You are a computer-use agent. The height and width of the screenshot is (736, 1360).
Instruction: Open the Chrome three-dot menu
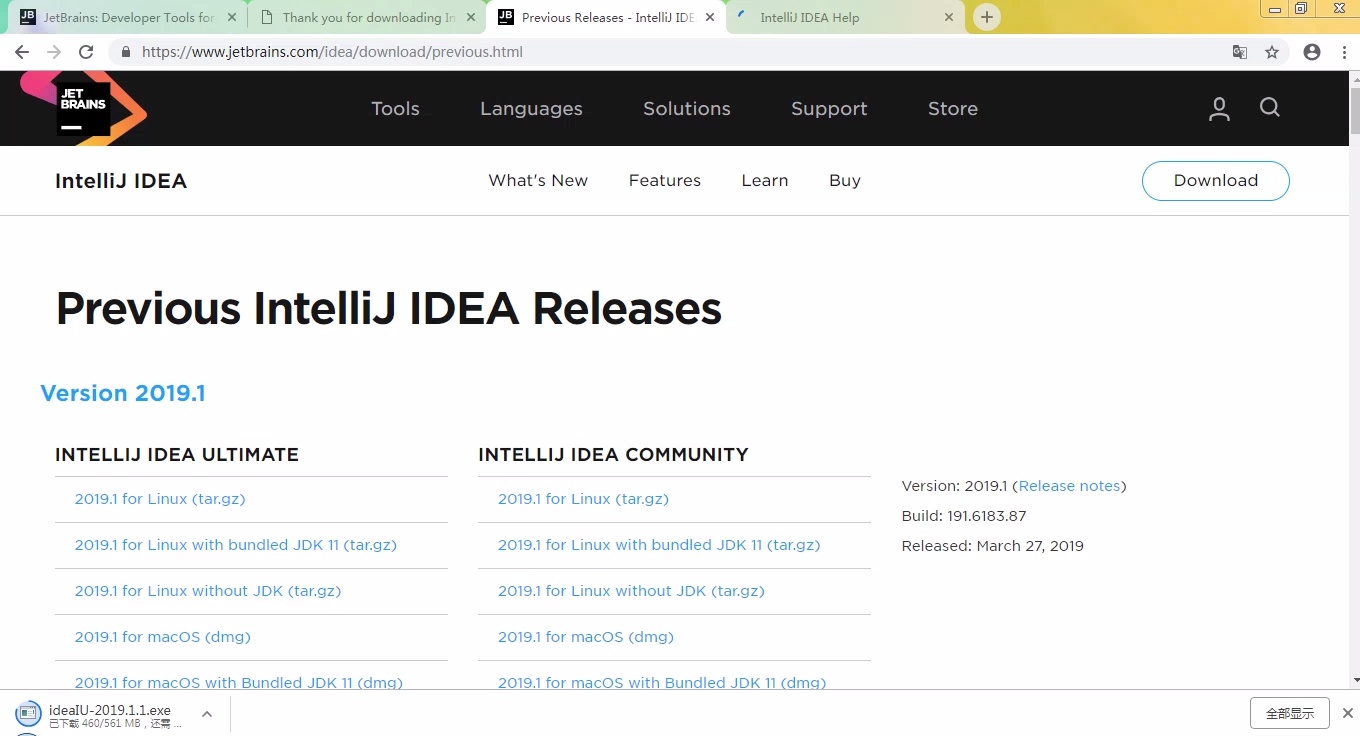(x=1344, y=51)
